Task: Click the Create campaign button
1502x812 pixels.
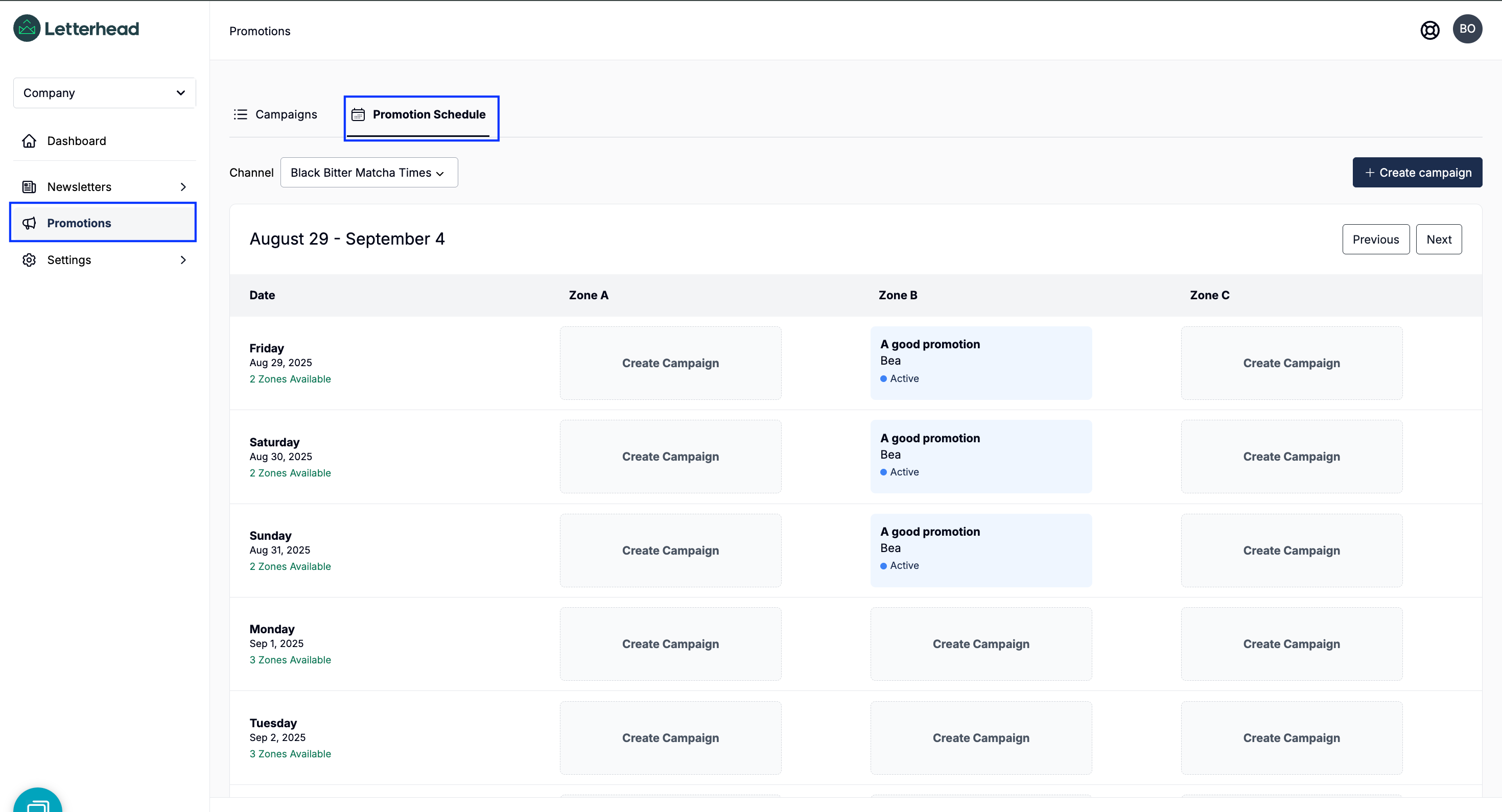Action: click(x=1417, y=173)
